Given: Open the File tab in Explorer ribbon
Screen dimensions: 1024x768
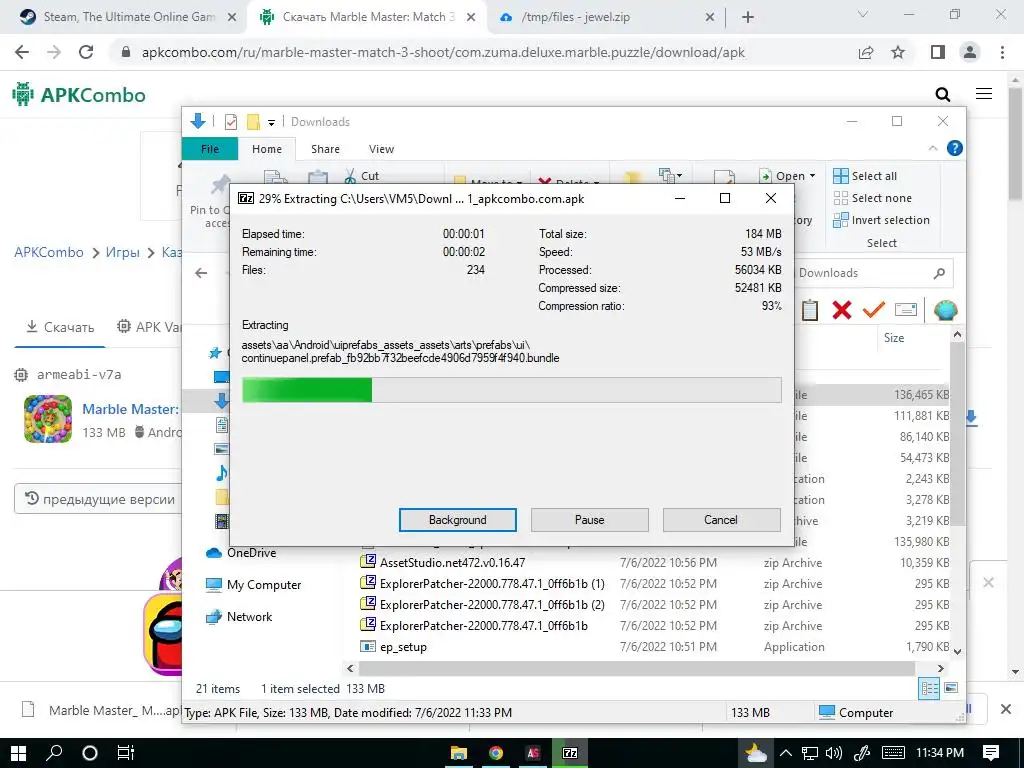Looking at the screenshot, I should (210, 149).
